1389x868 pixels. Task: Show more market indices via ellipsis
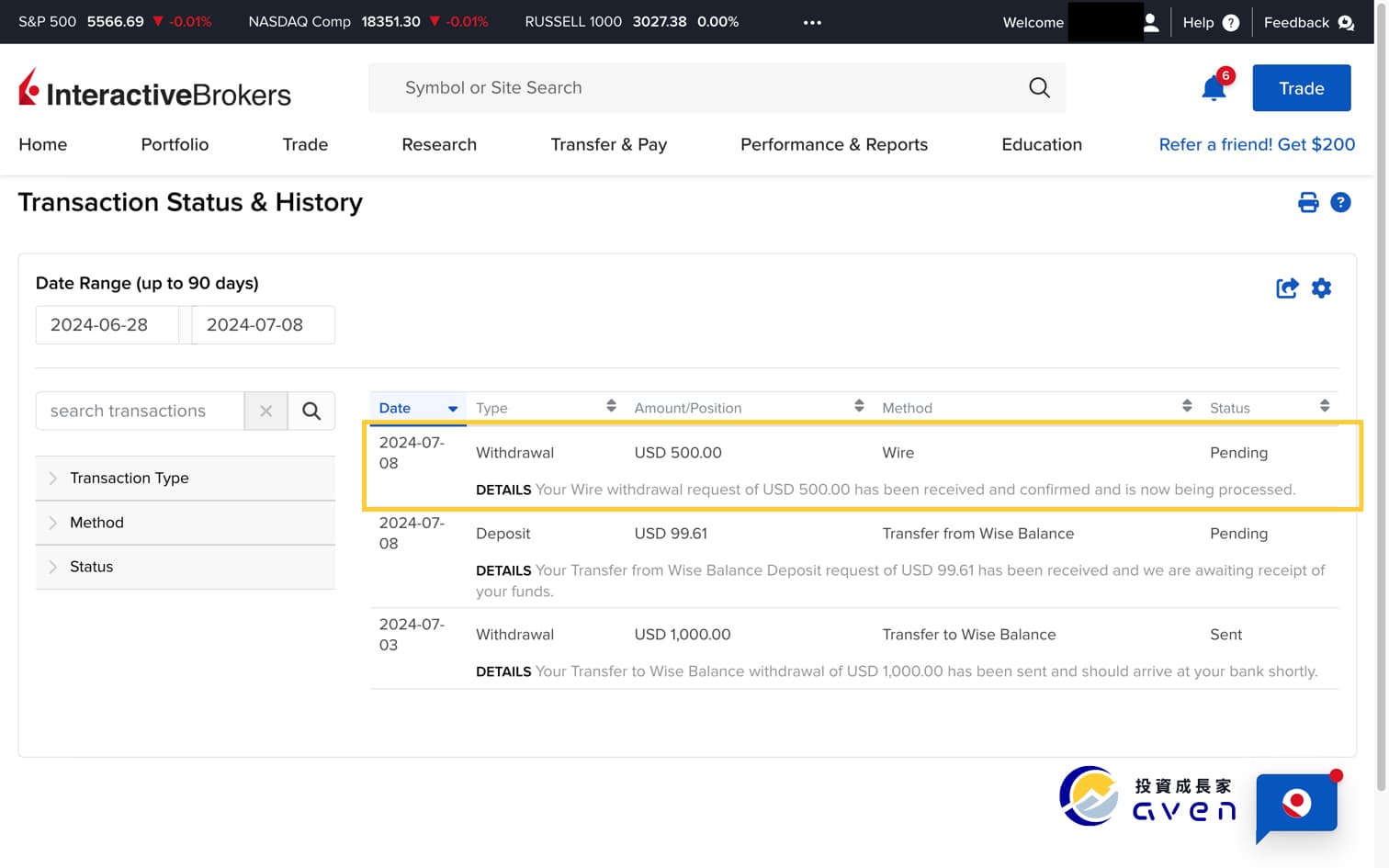812,22
